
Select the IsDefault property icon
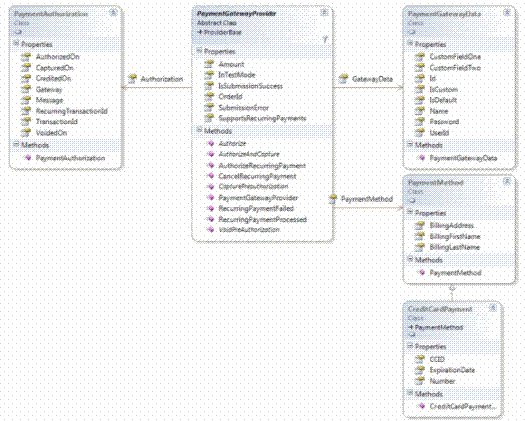[x=420, y=100]
